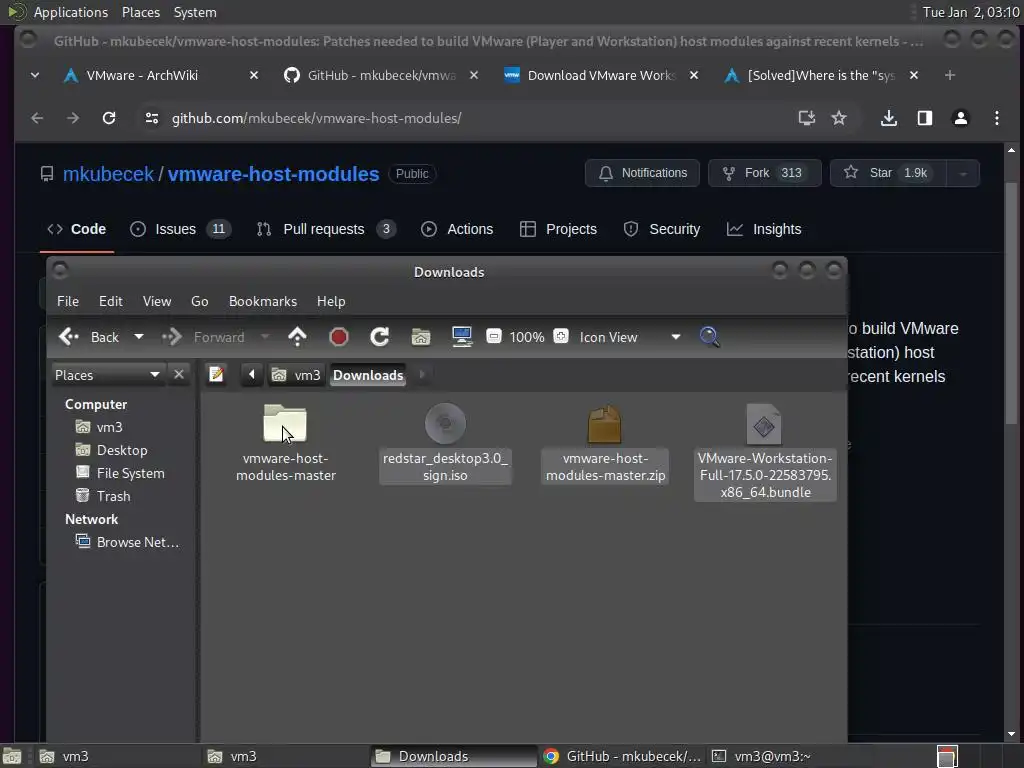Go back in the browser
The image size is (1024, 768).
coord(37,118)
